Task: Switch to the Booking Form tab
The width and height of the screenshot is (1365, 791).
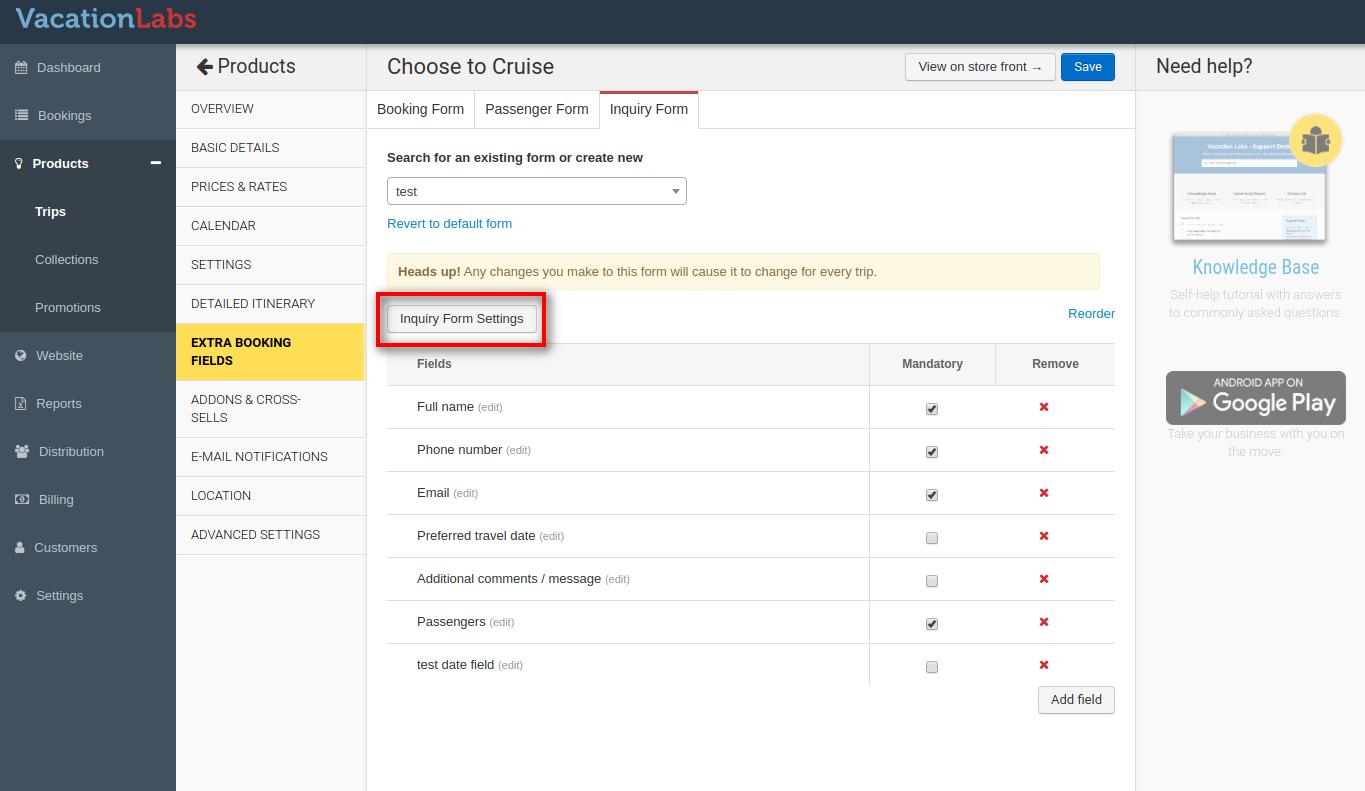Action: (x=420, y=109)
